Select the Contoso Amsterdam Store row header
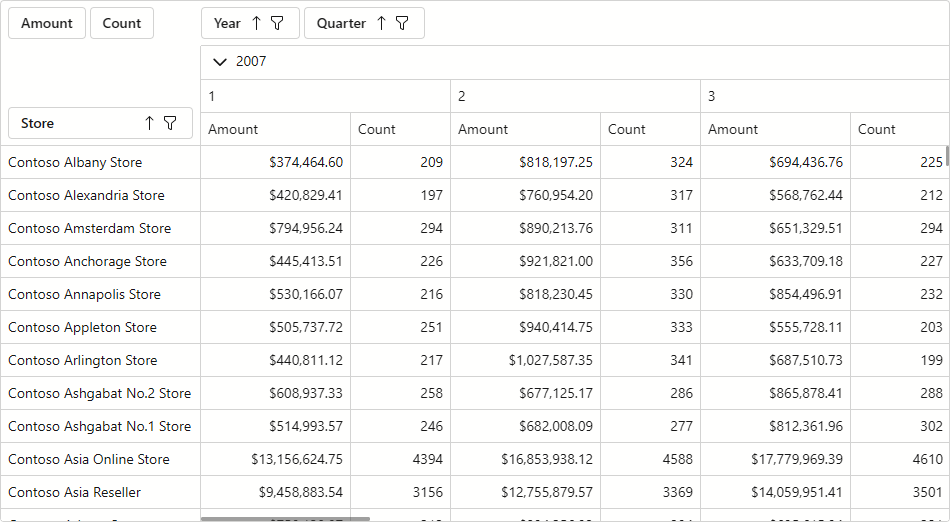Screen dimensions: 950x522 pos(101,228)
